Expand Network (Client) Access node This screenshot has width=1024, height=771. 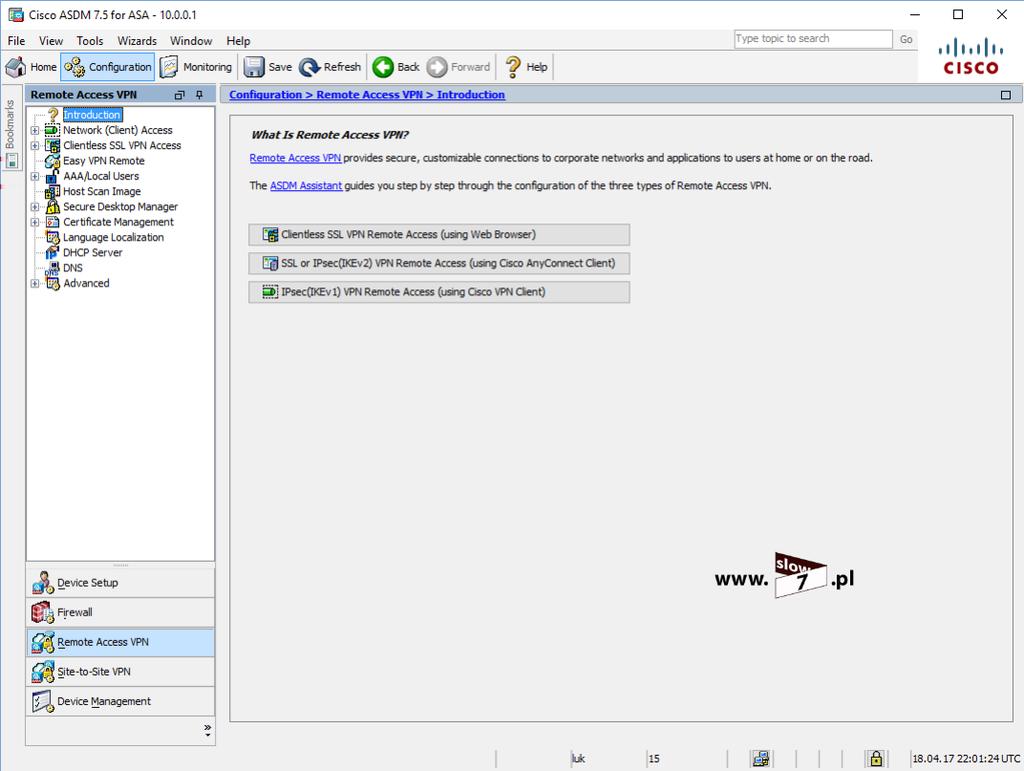pyautogui.click(x=35, y=130)
